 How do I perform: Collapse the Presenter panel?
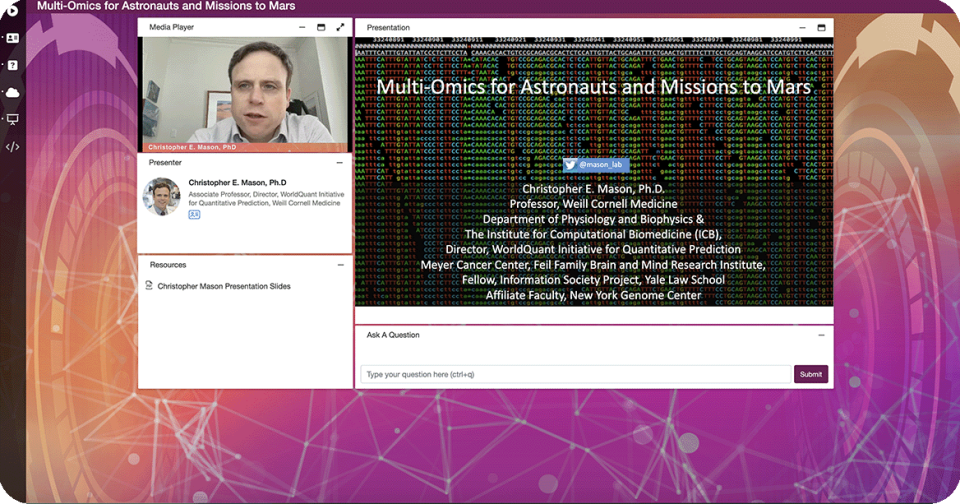click(340, 162)
